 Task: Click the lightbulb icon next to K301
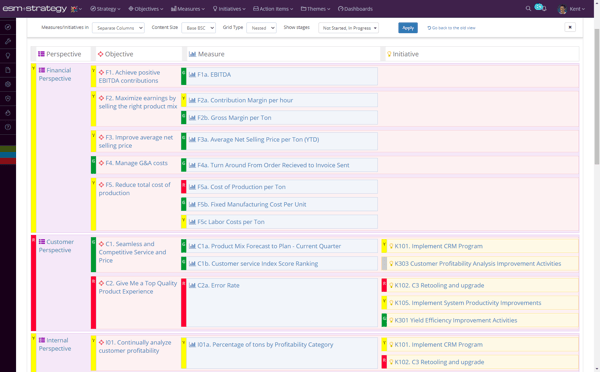tap(391, 320)
